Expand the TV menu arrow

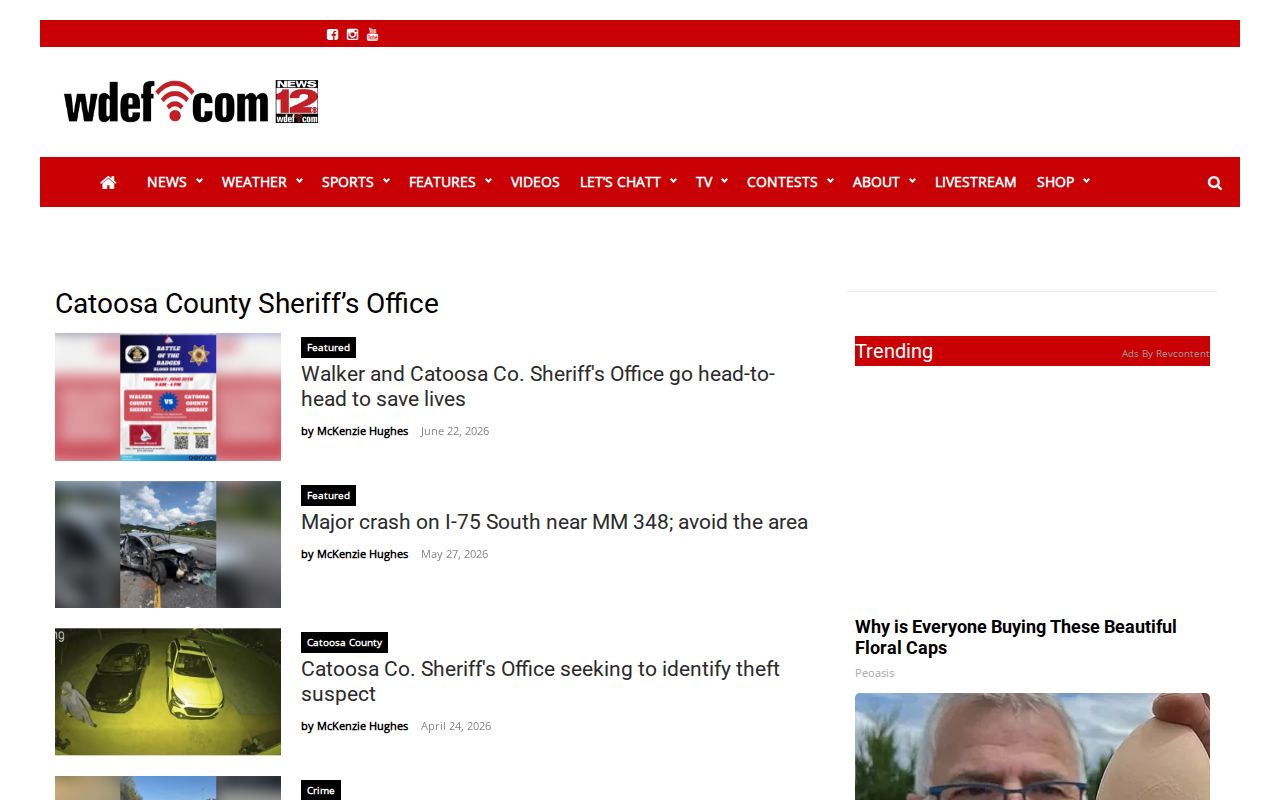(x=724, y=181)
